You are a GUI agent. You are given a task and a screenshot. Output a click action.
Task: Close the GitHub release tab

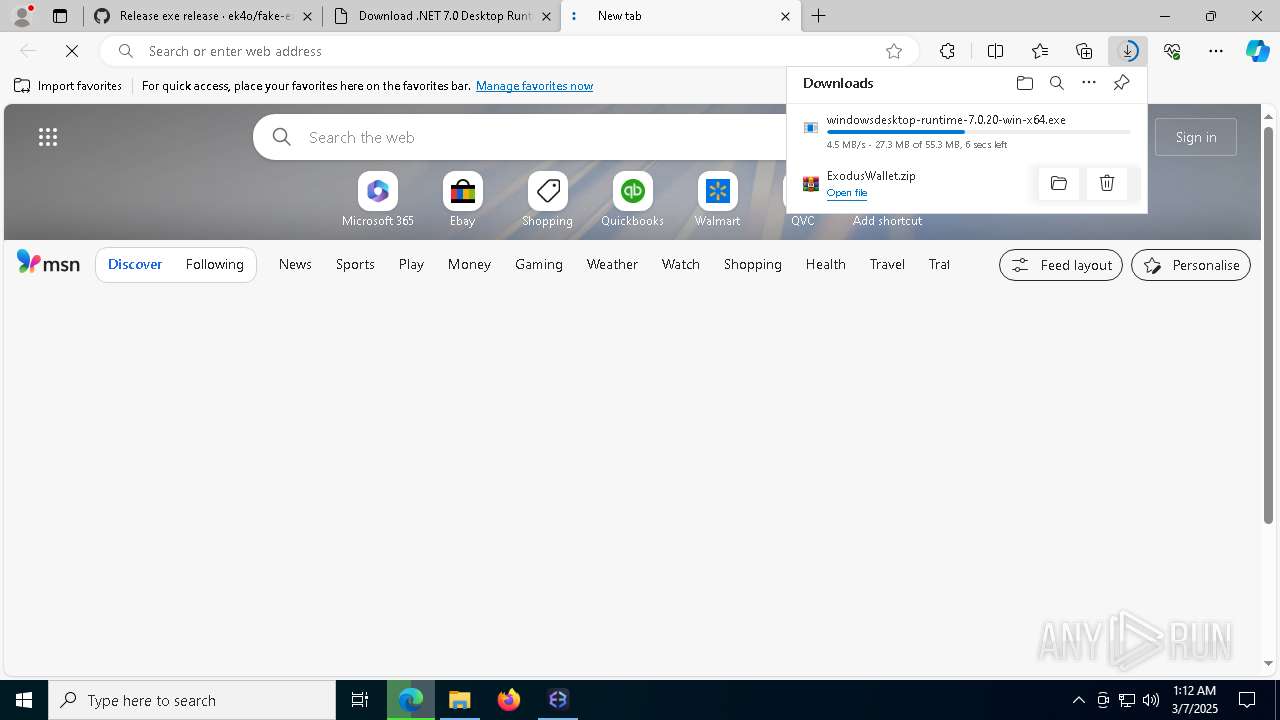click(307, 16)
